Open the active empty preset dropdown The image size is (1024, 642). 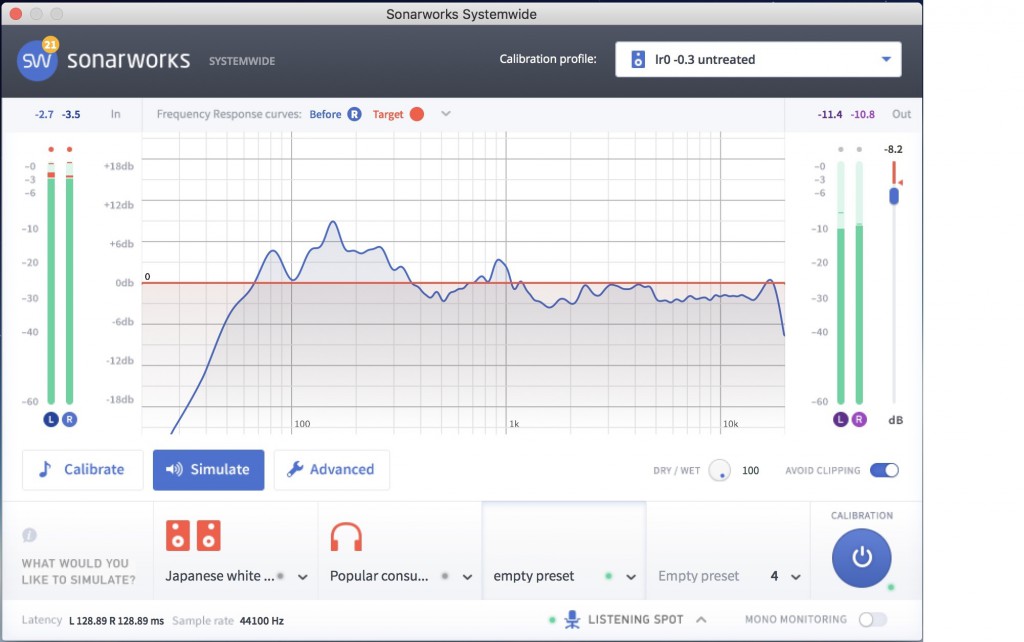click(x=631, y=577)
